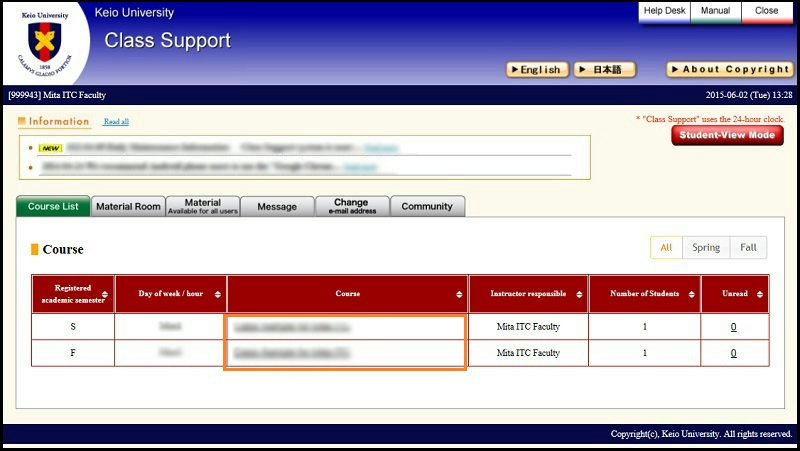The width and height of the screenshot is (800, 451).
Task: Sort the Course column using arrows
Action: pyautogui.click(x=459, y=295)
